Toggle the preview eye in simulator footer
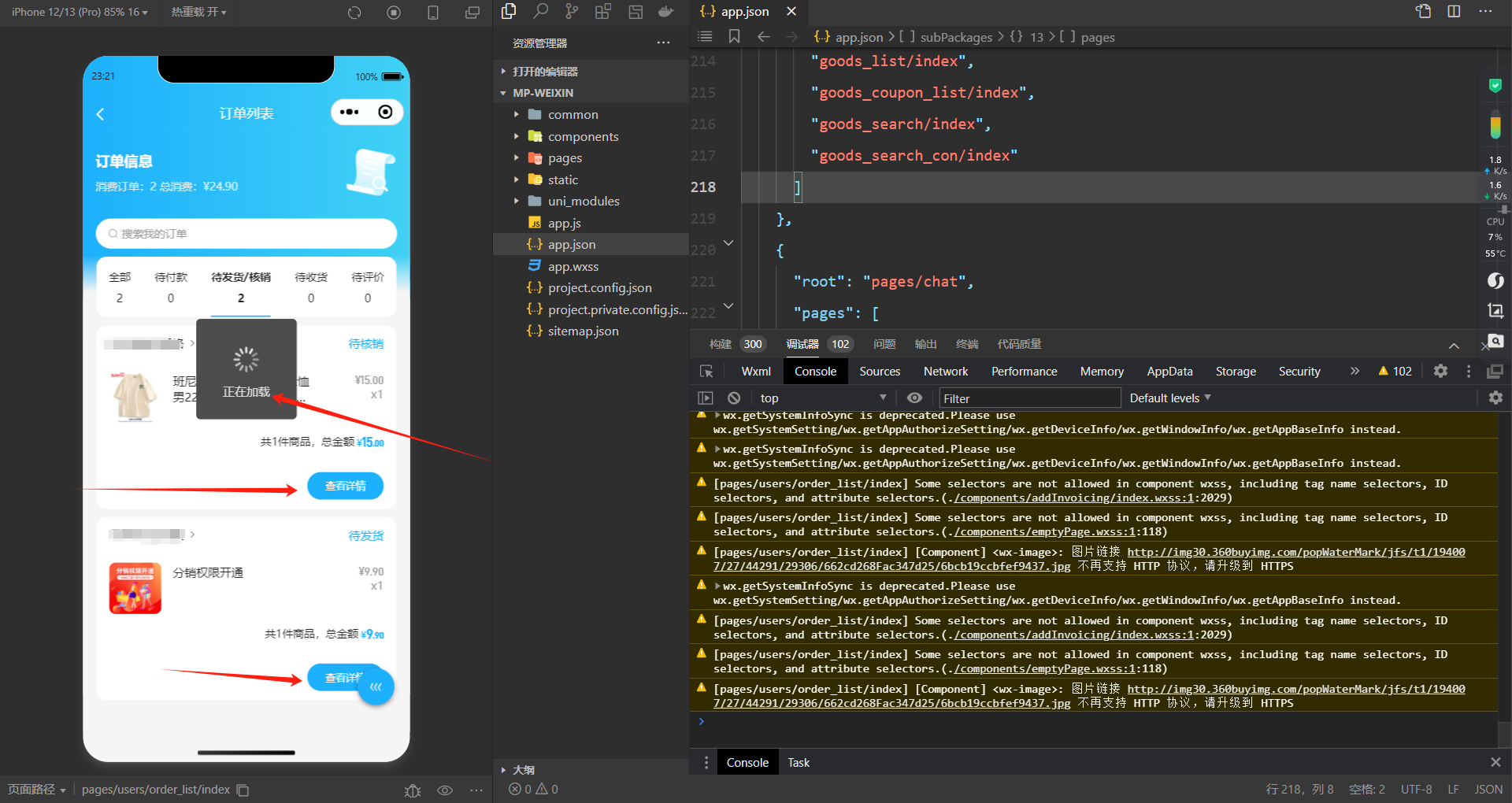 coord(445,790)
